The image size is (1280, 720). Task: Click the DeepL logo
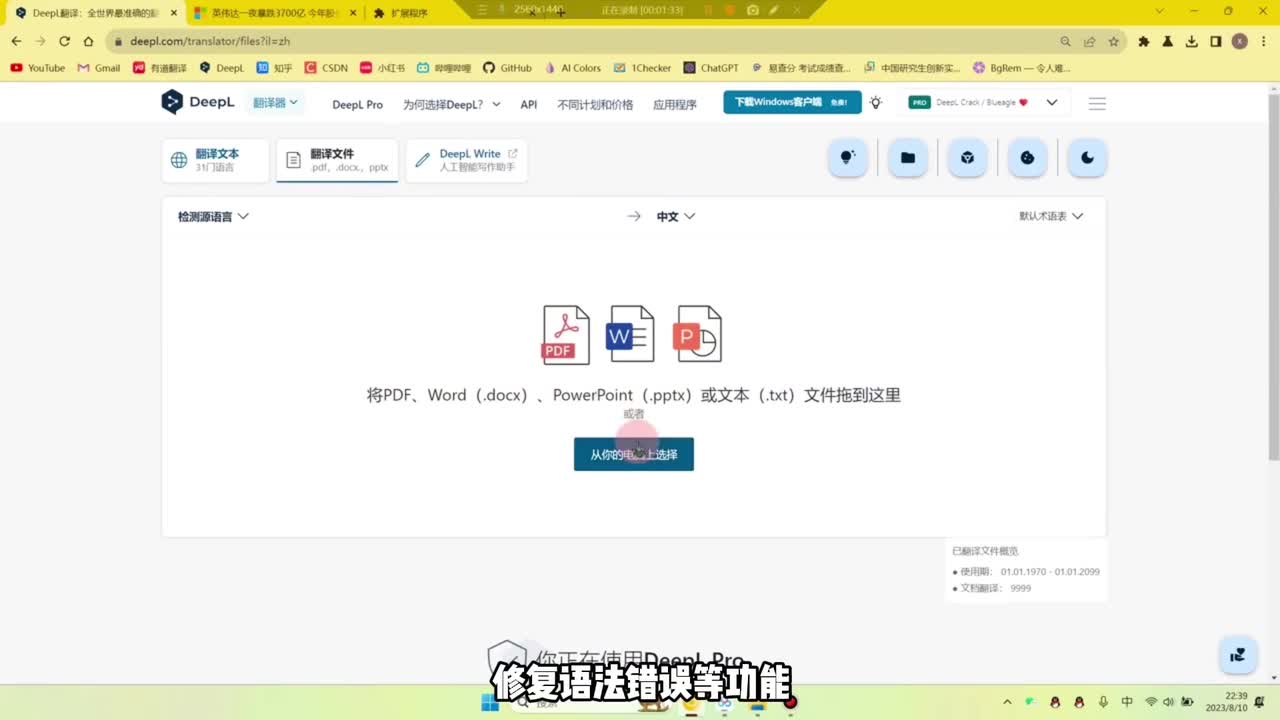[198, 103]
